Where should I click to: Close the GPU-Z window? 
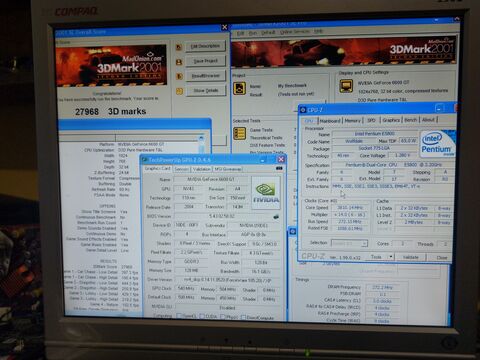tap(281, 159)
